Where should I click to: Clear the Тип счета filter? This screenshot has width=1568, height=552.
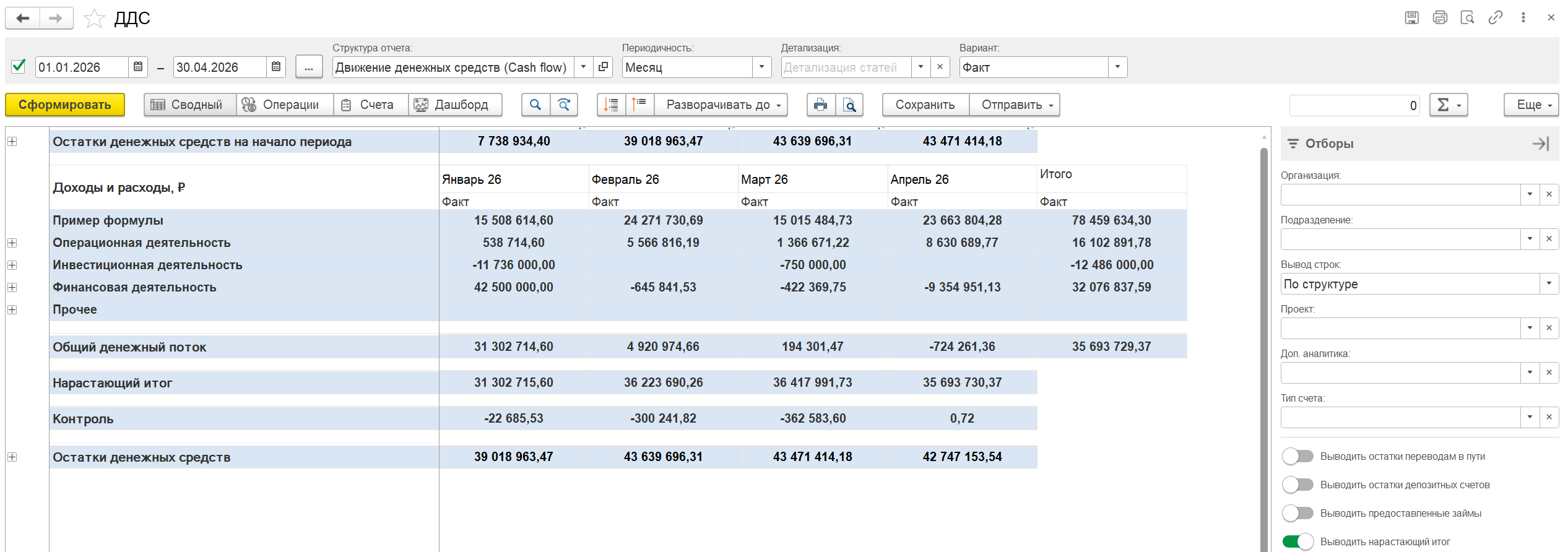pyautogui.click(x=1549, y=417)
